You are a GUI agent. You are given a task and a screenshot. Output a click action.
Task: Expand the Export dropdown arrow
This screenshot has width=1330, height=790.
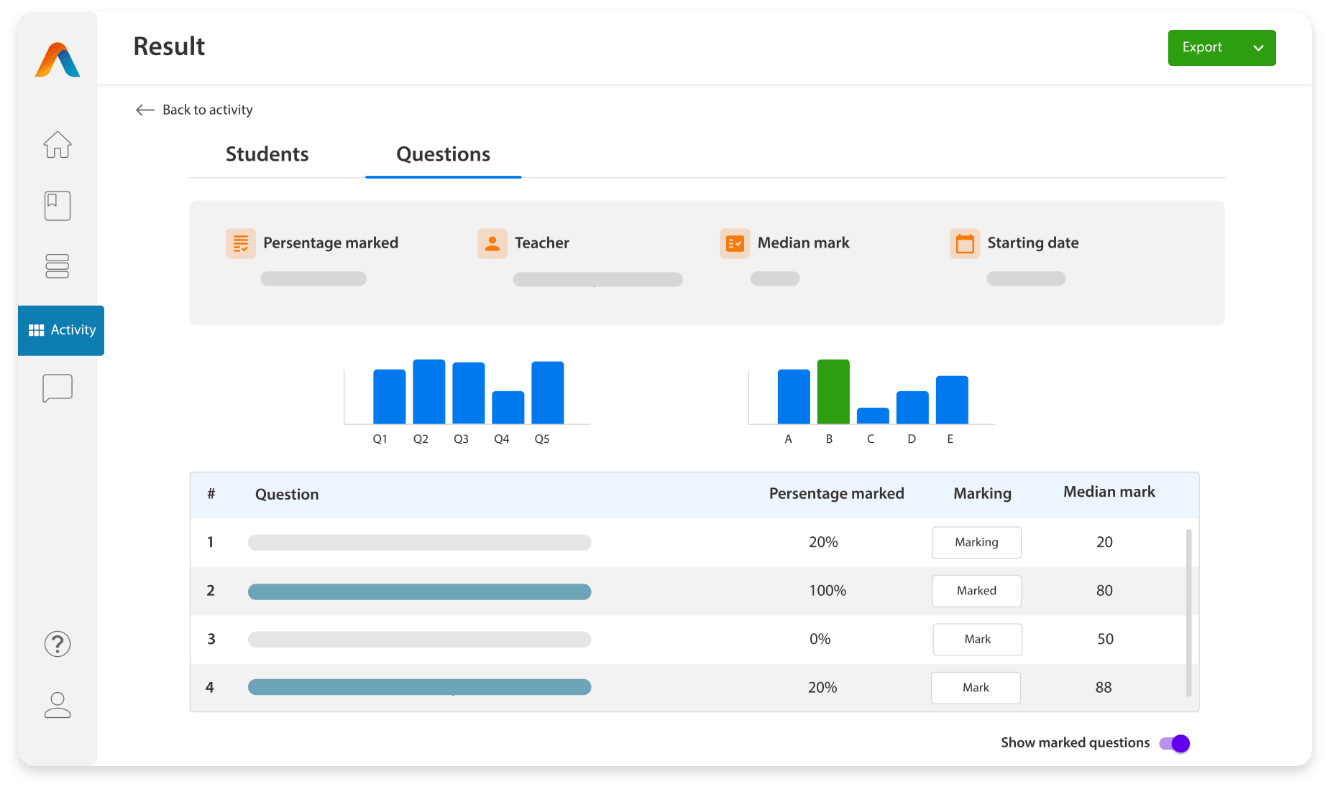point(1258,48)
